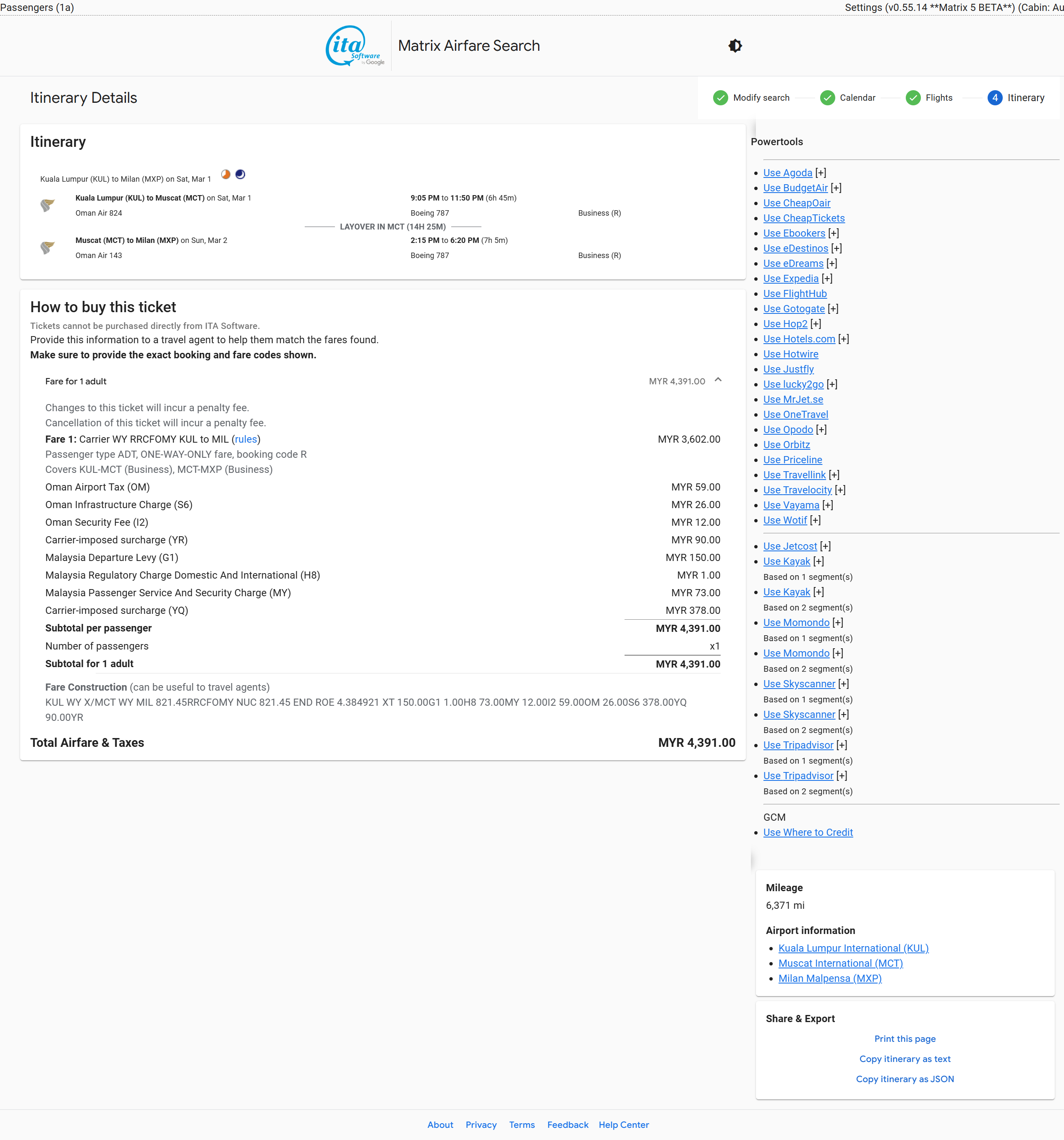Open Use Gotogate link

click(x=794, y=308)
